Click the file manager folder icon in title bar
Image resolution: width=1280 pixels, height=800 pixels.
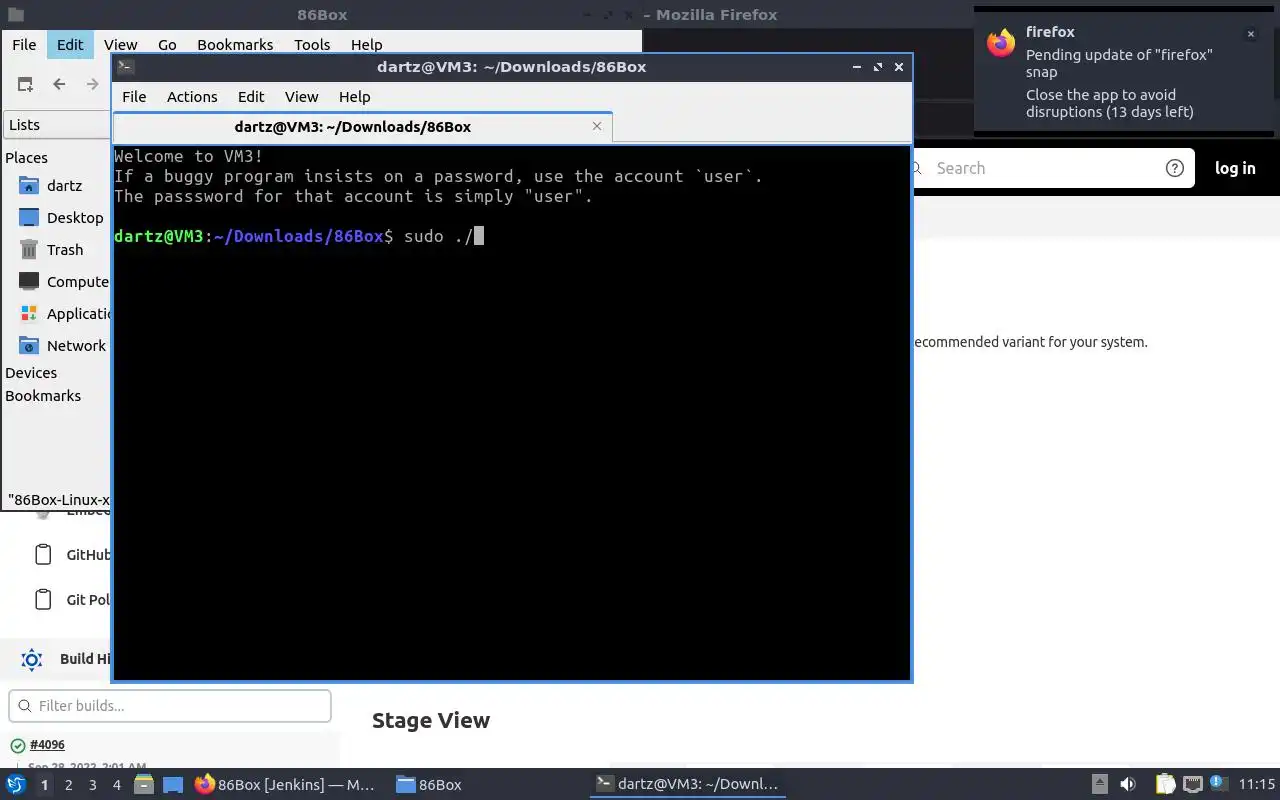[x=16, y=14]
